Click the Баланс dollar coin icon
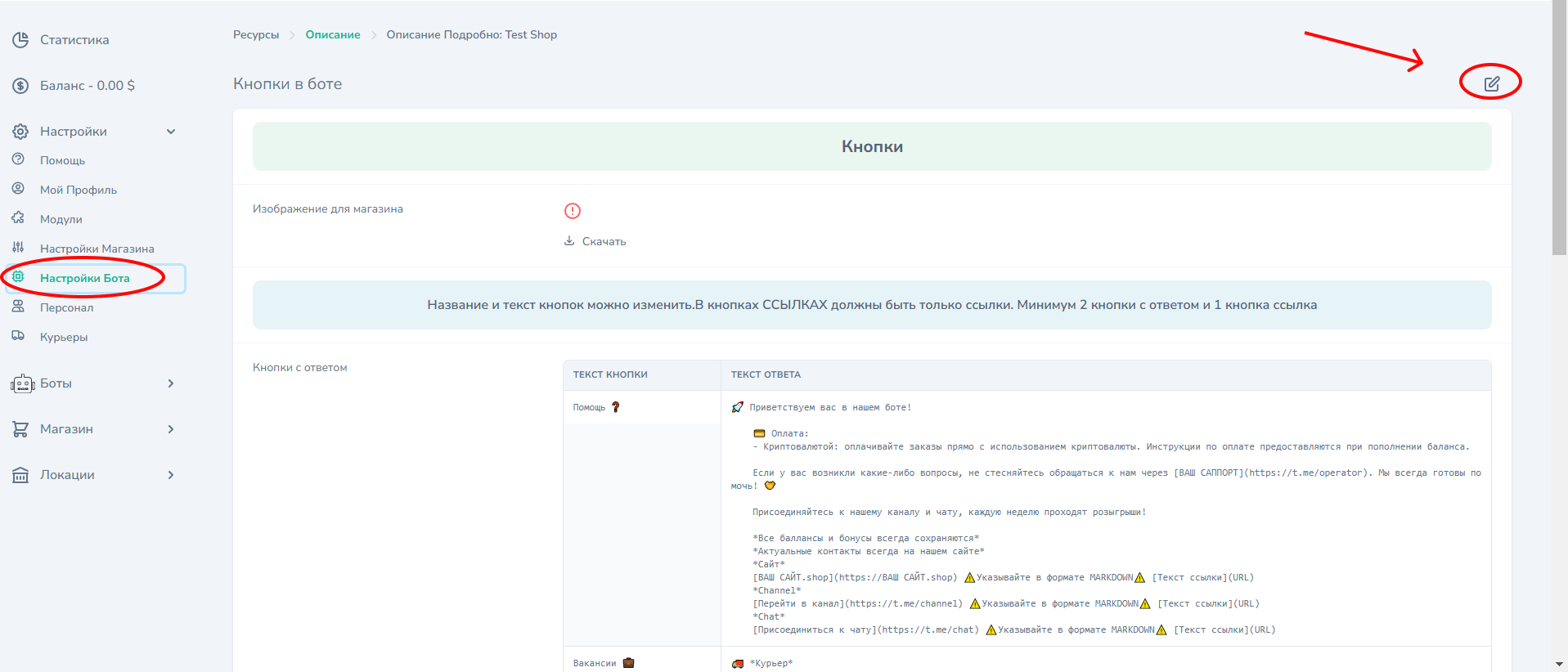 click(x=20, y=86)
